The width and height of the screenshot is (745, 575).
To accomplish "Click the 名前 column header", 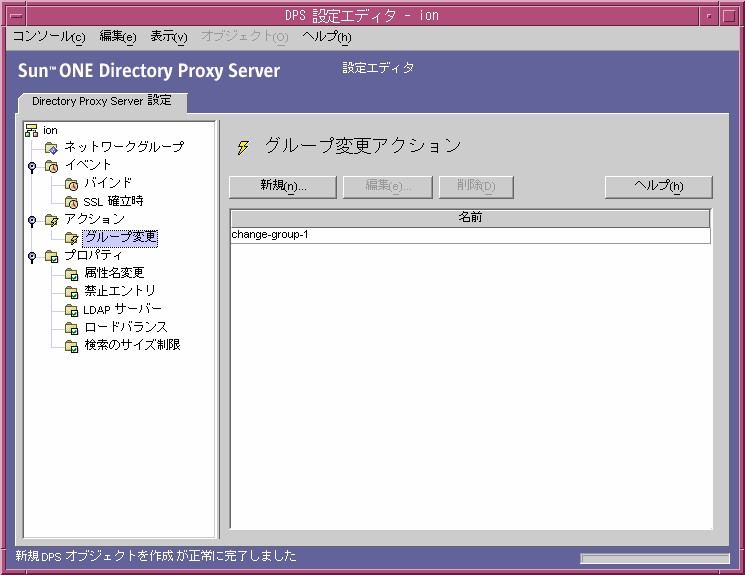I will pyautogui.click(x=470, y=218).
